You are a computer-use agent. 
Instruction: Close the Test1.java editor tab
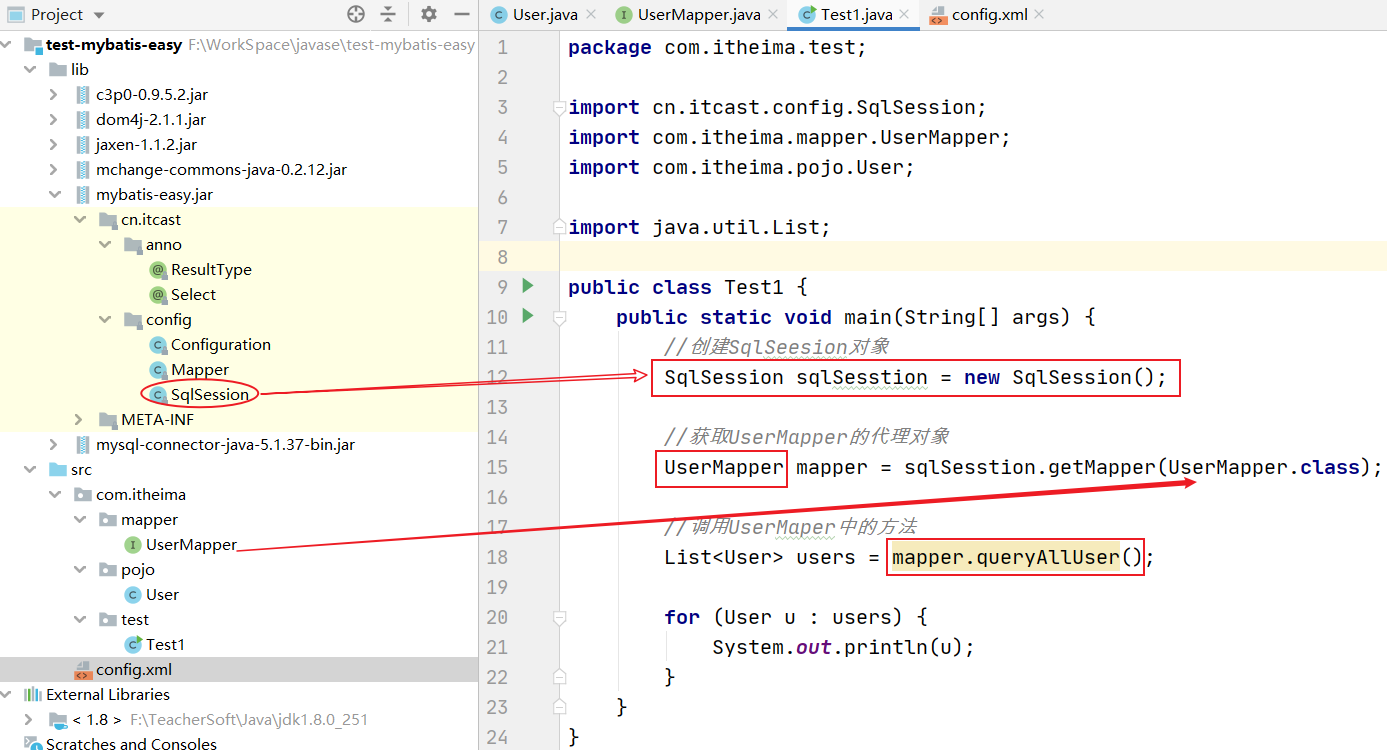point(904,14)
